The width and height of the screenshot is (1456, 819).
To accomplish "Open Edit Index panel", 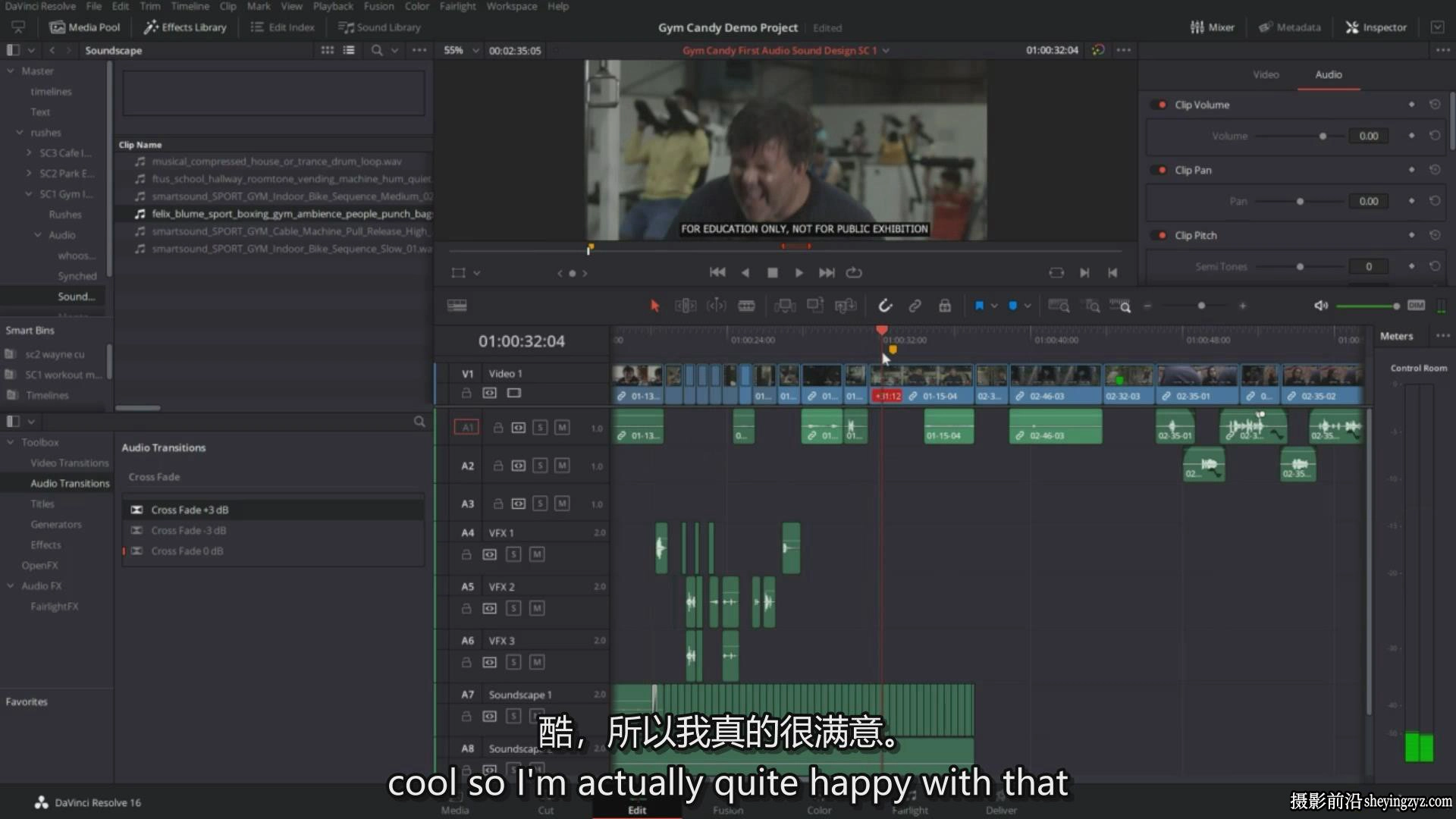I will [x=282, y=27].
